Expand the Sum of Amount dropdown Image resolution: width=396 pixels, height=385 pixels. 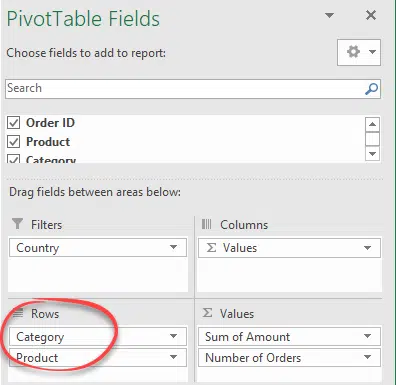point(367,336)
